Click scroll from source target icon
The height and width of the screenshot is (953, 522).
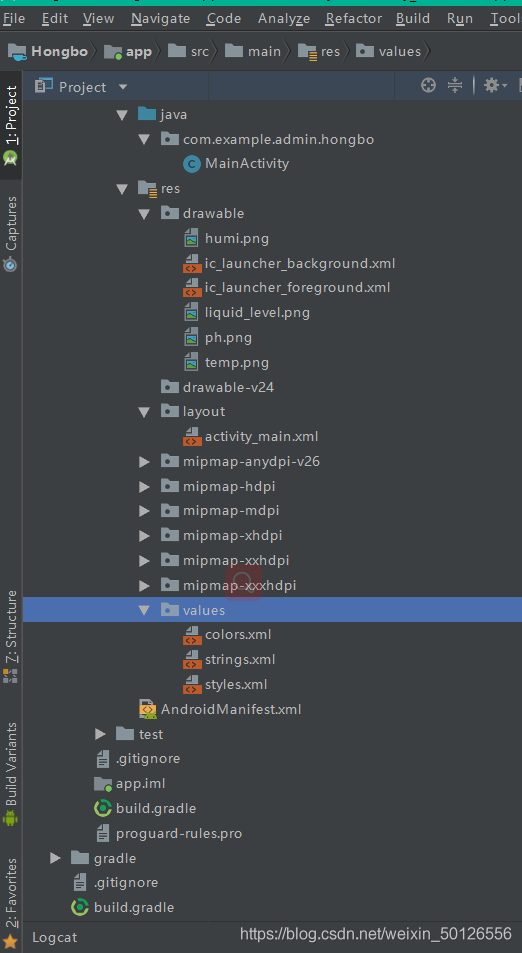pyautogui.click(x=428, y=86)
